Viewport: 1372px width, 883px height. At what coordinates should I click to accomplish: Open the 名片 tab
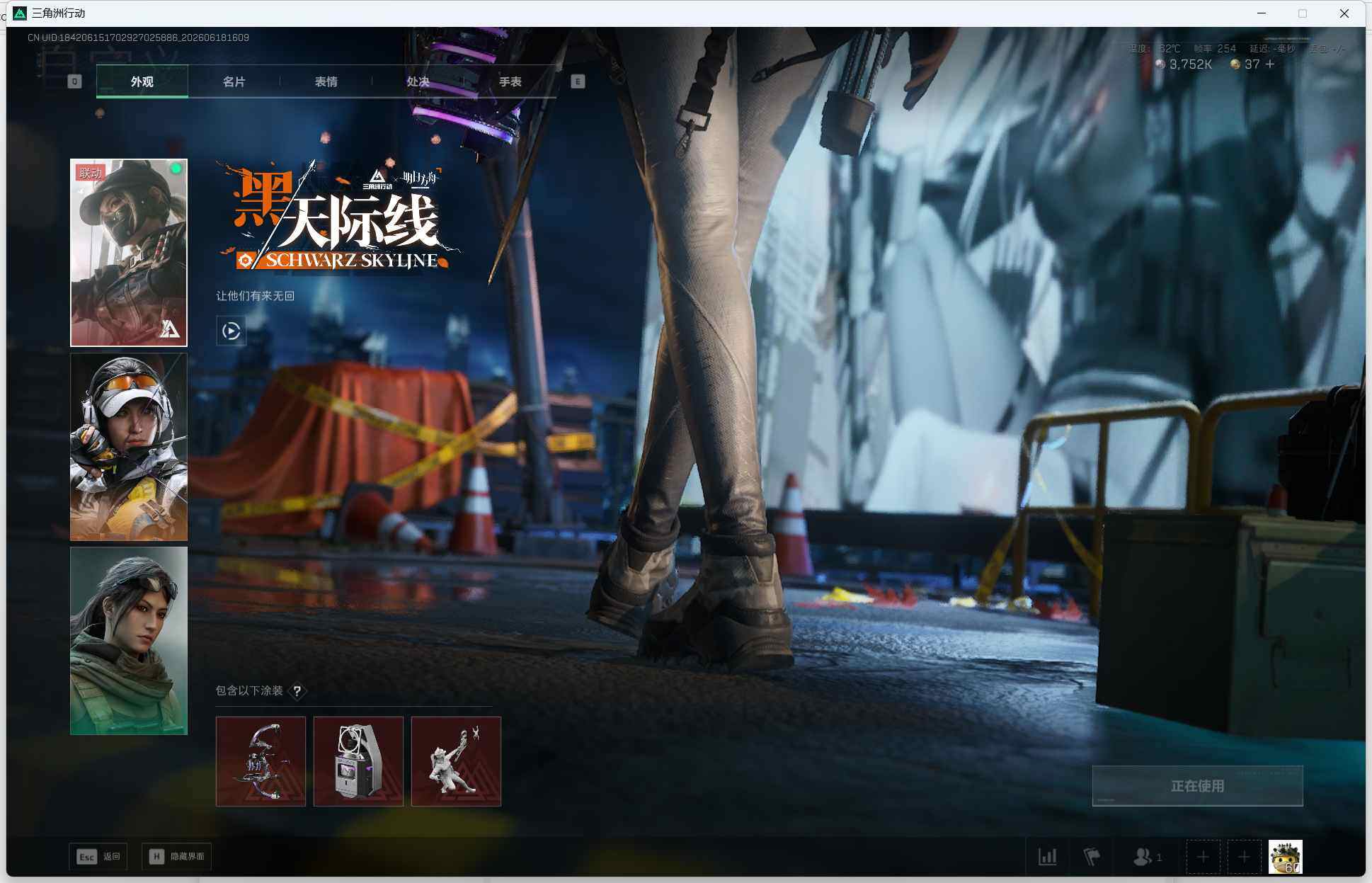coord(234,81)
